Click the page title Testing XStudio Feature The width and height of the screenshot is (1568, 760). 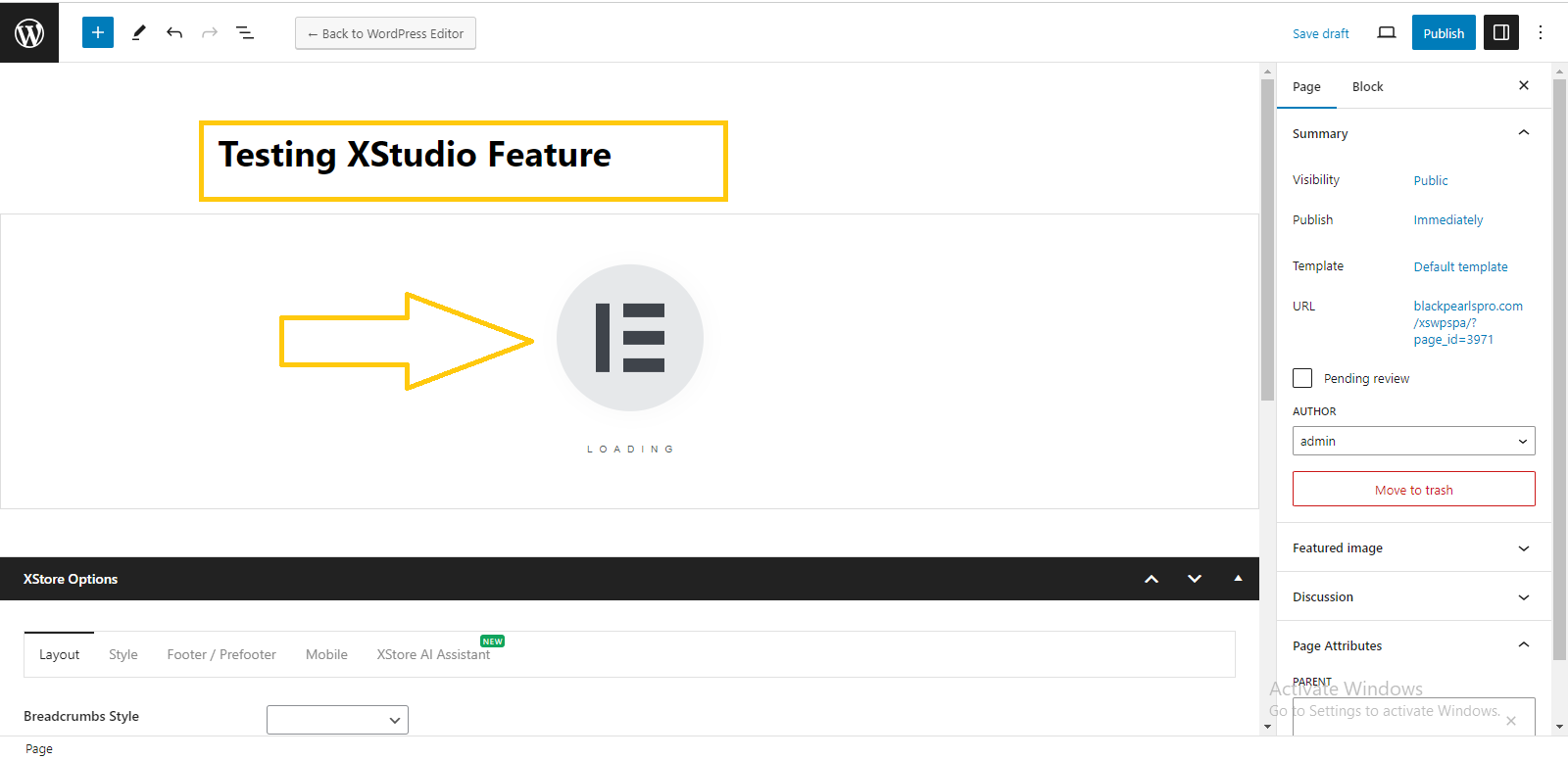415,155
